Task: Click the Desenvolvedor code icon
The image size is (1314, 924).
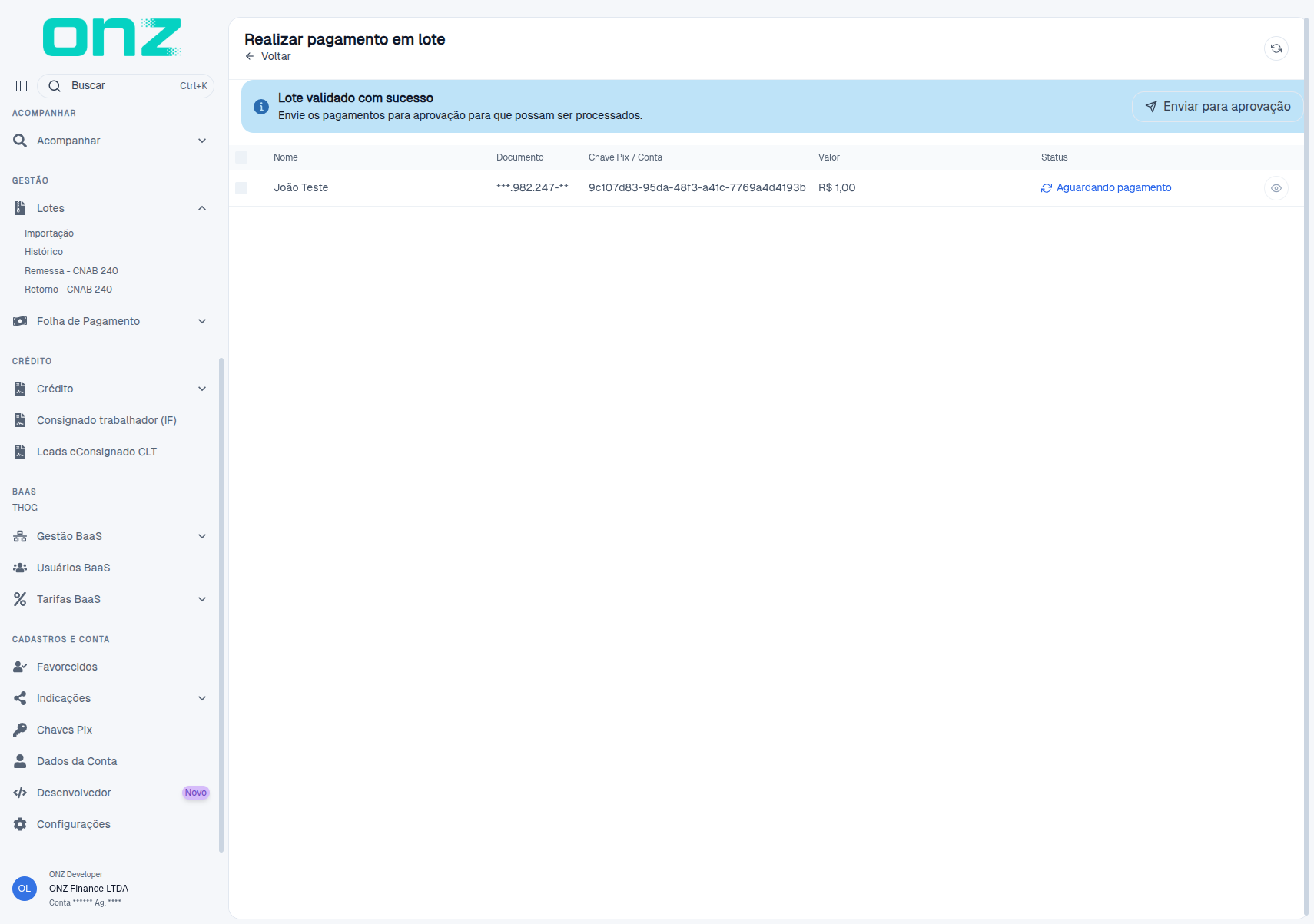Action: 20,793
